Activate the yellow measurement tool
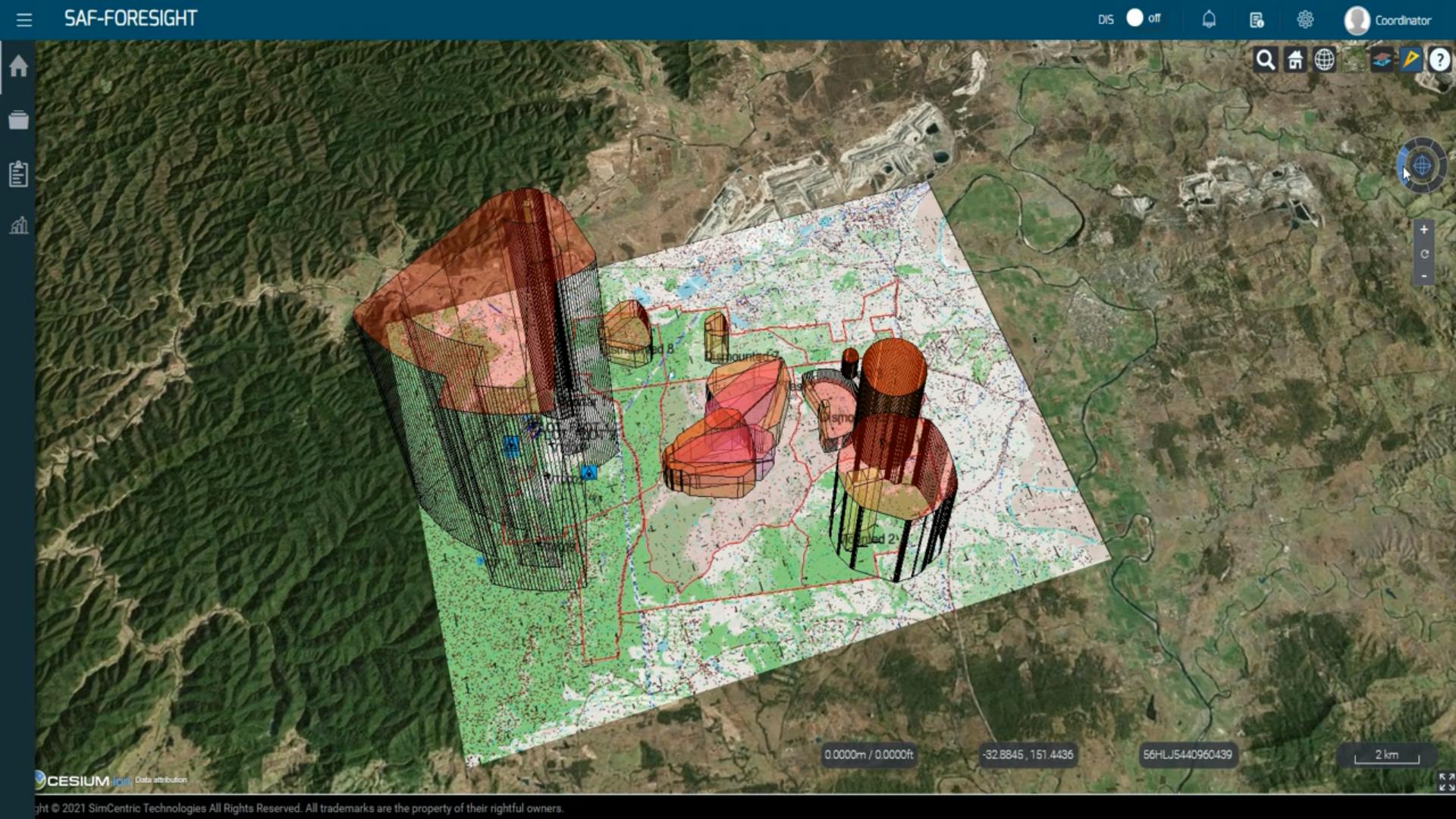Image resolution: width=1456 pixels, height=819 pixels. (1411, 59)
